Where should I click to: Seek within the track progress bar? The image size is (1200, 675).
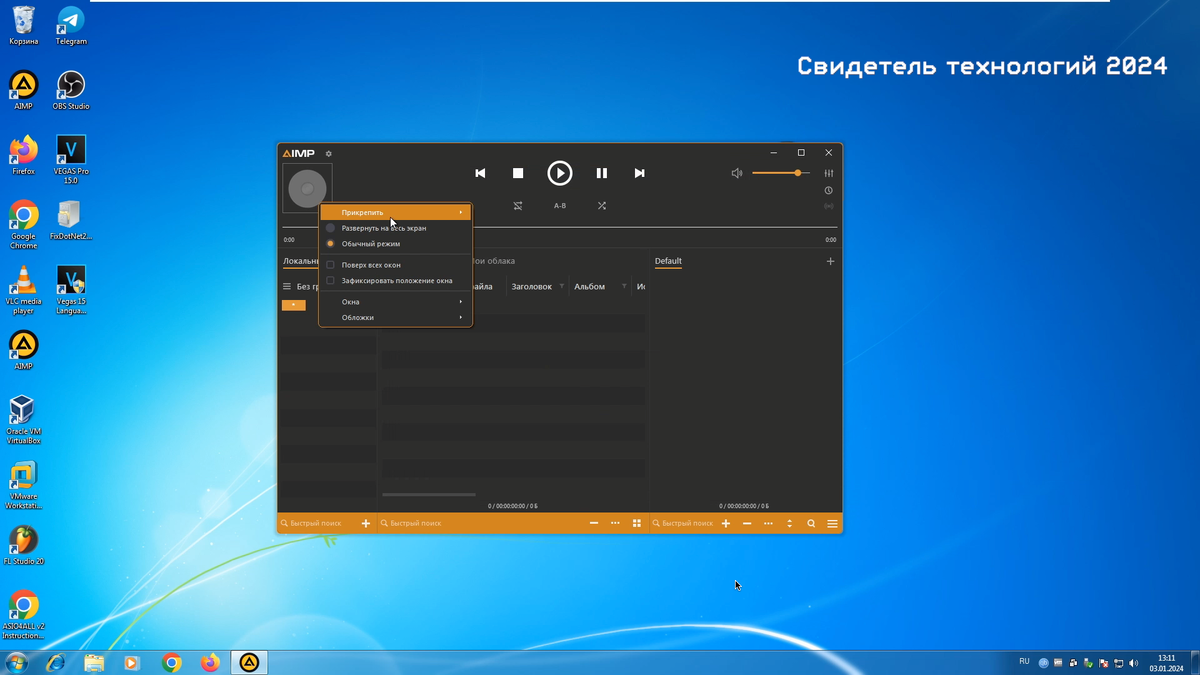pyautogui.click(x=560, y=228)
